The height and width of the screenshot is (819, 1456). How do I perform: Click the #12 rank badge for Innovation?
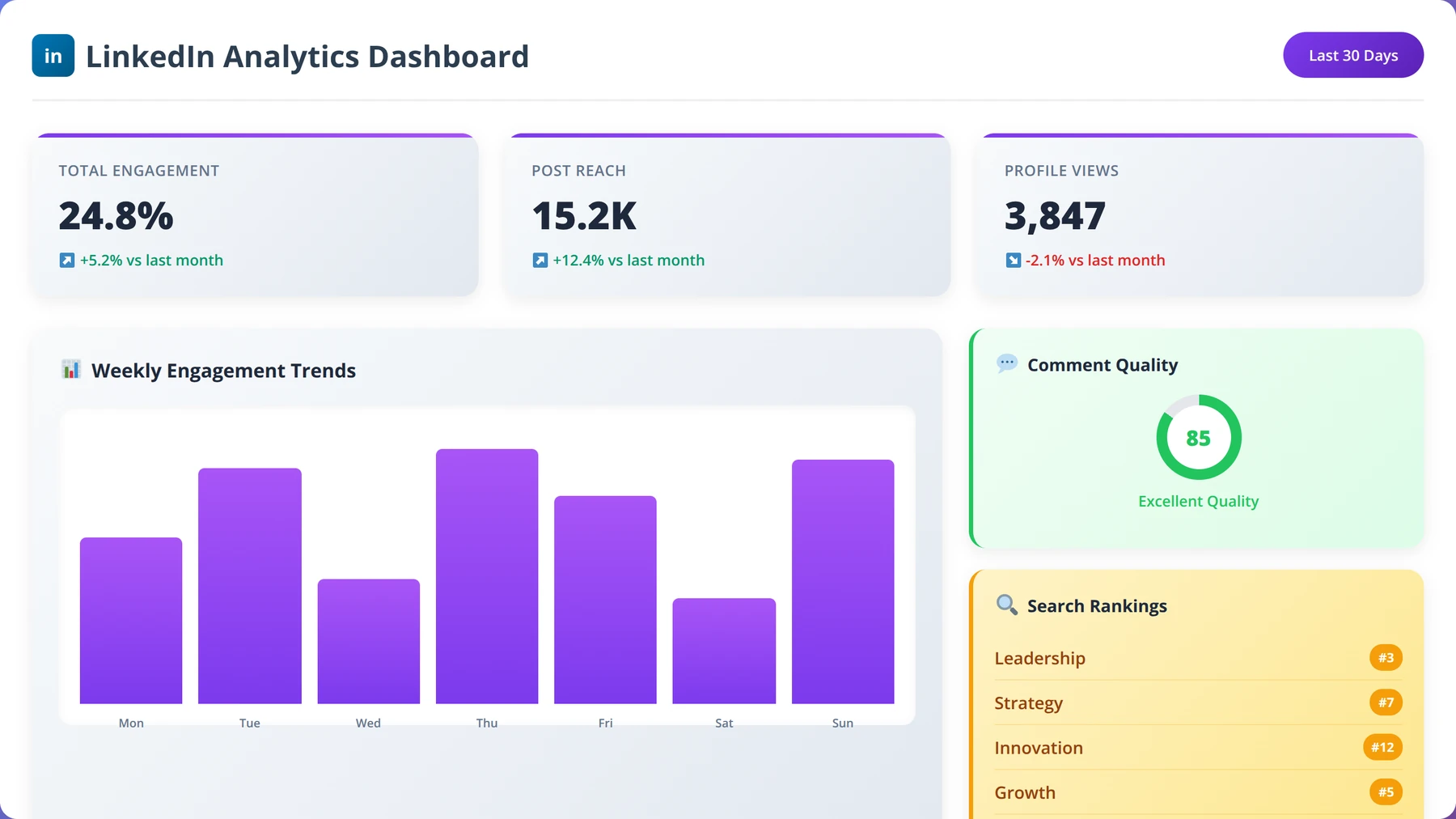tap(1382, 747)
